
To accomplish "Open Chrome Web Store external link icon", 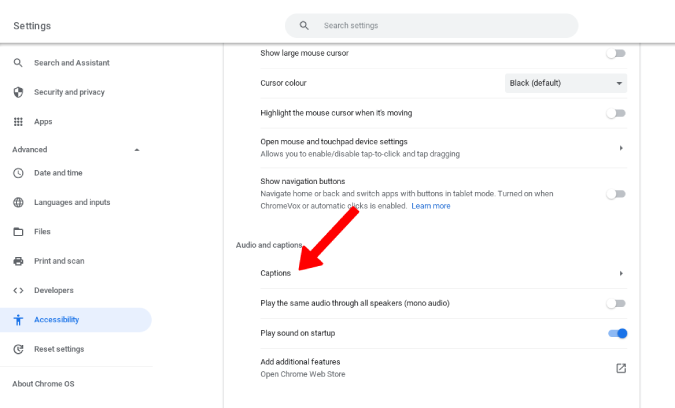I will pyautogui.click(x=621, y=368).
